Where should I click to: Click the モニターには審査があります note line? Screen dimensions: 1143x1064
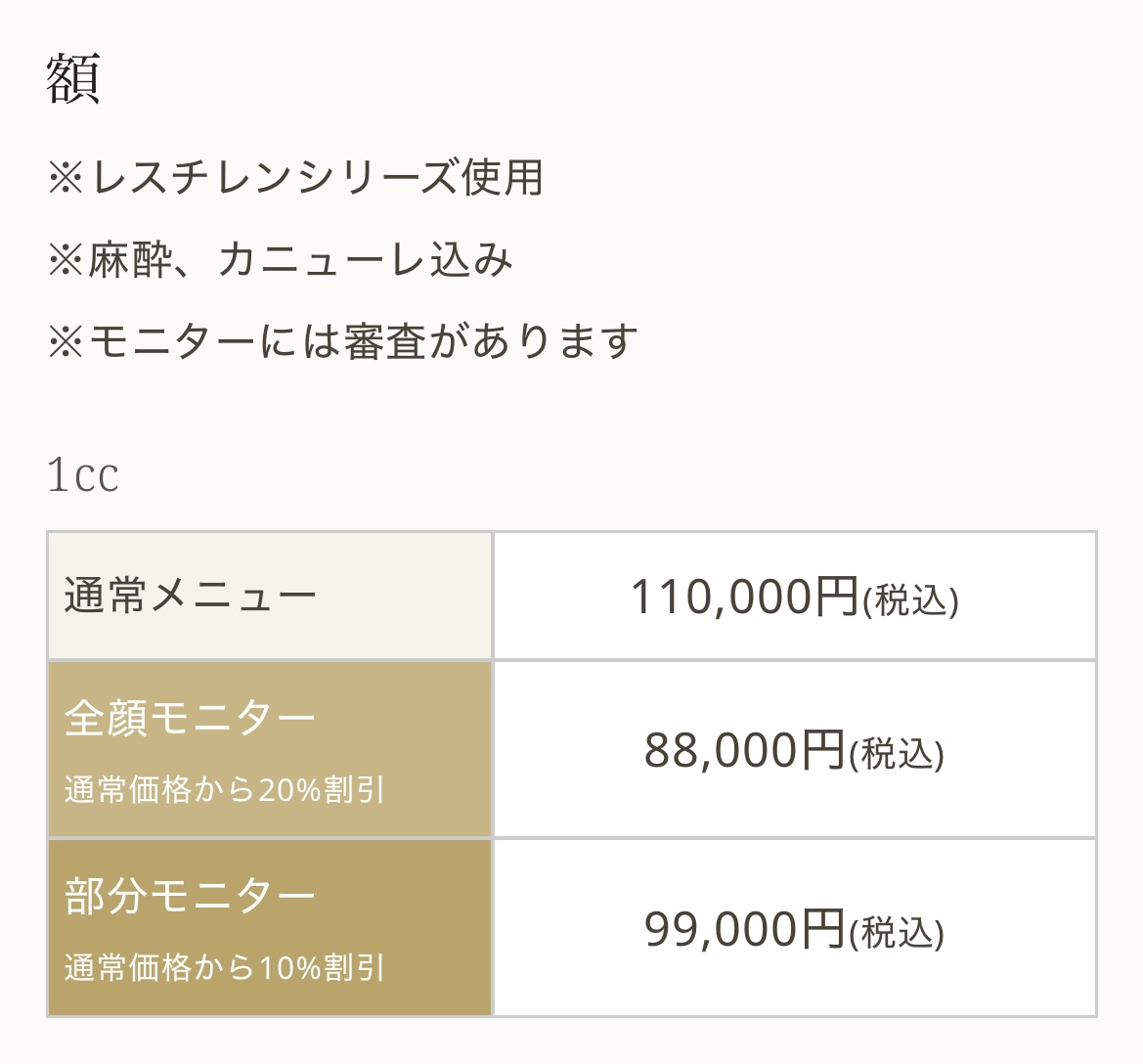click(364, 342)
